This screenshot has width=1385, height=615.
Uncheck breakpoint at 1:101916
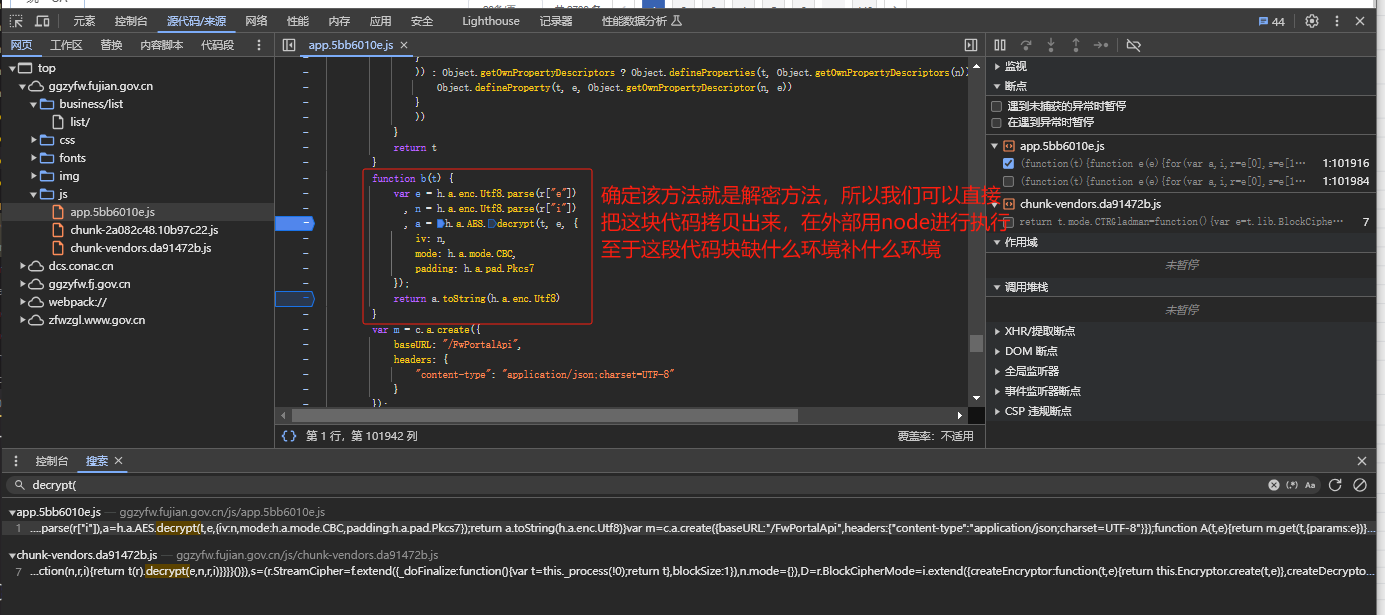point(1008,163)
